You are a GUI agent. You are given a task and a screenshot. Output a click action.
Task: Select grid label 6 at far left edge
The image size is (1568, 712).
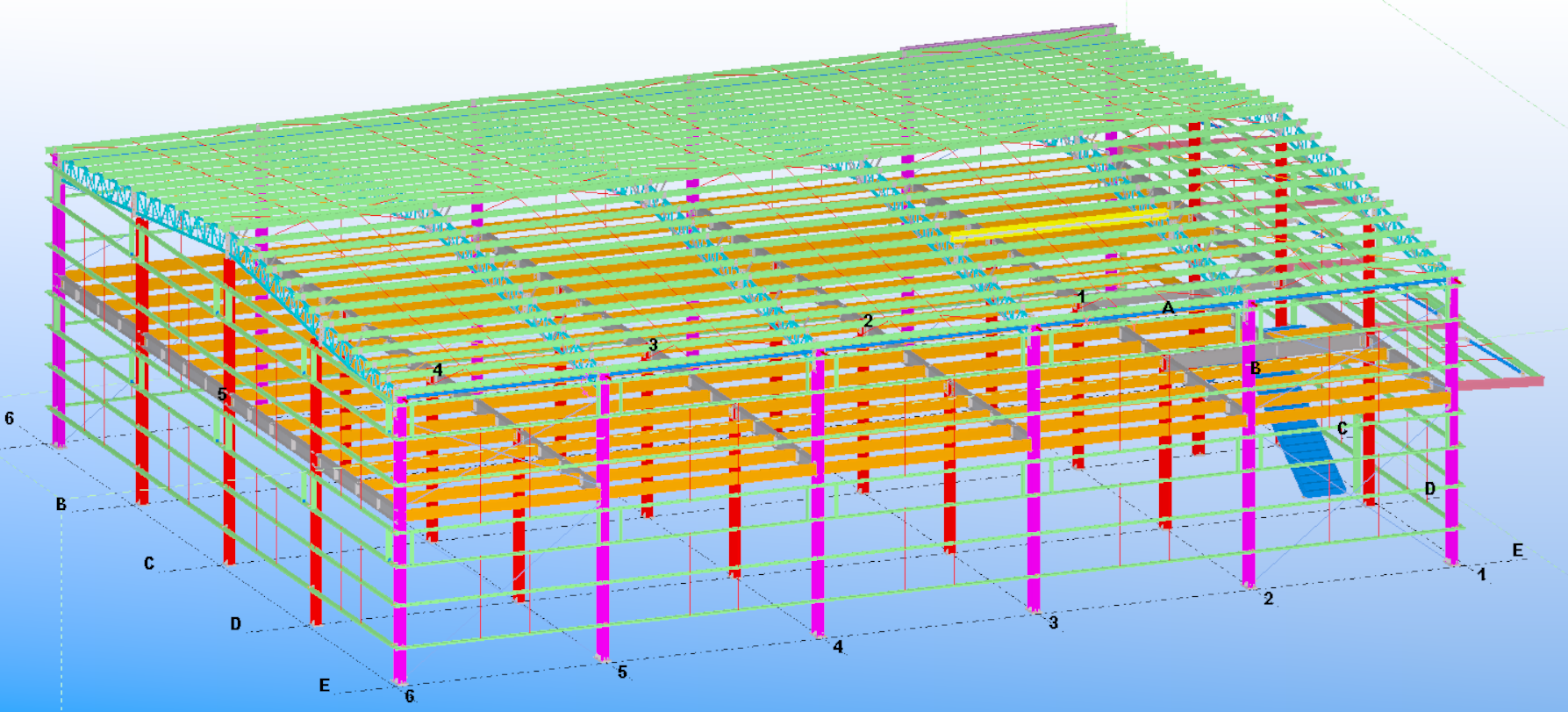pos(10,419)
